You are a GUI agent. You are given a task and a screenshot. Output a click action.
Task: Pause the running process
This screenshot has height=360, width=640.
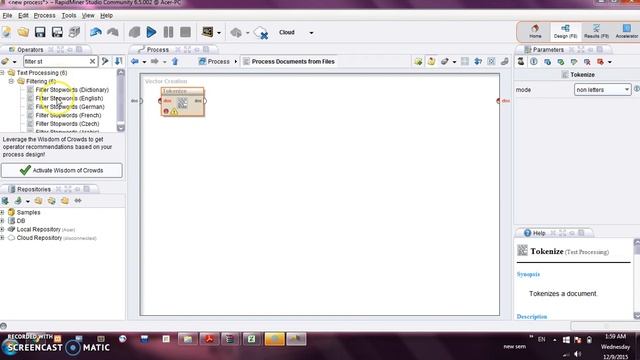[x=168, y=32]
